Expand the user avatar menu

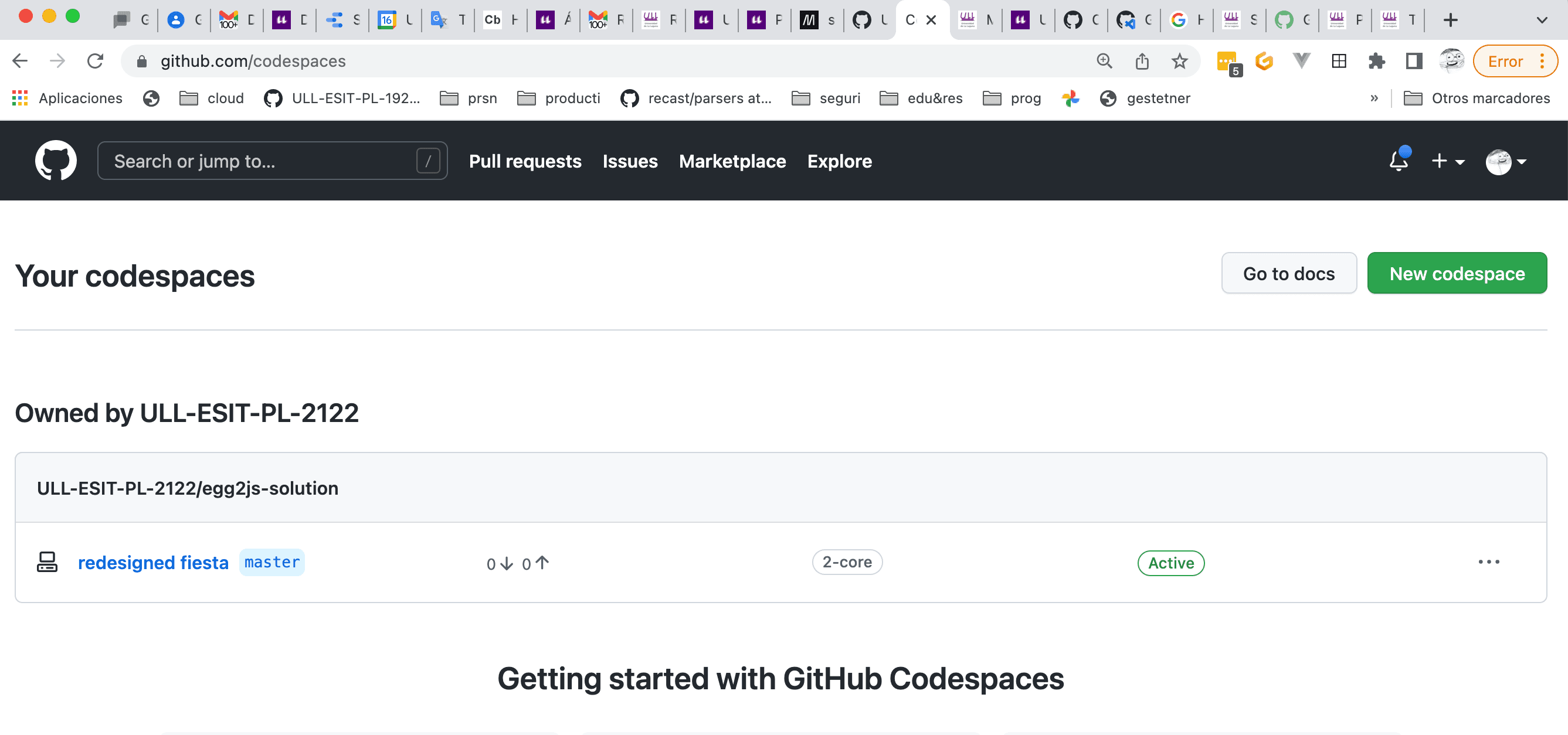1505,161
